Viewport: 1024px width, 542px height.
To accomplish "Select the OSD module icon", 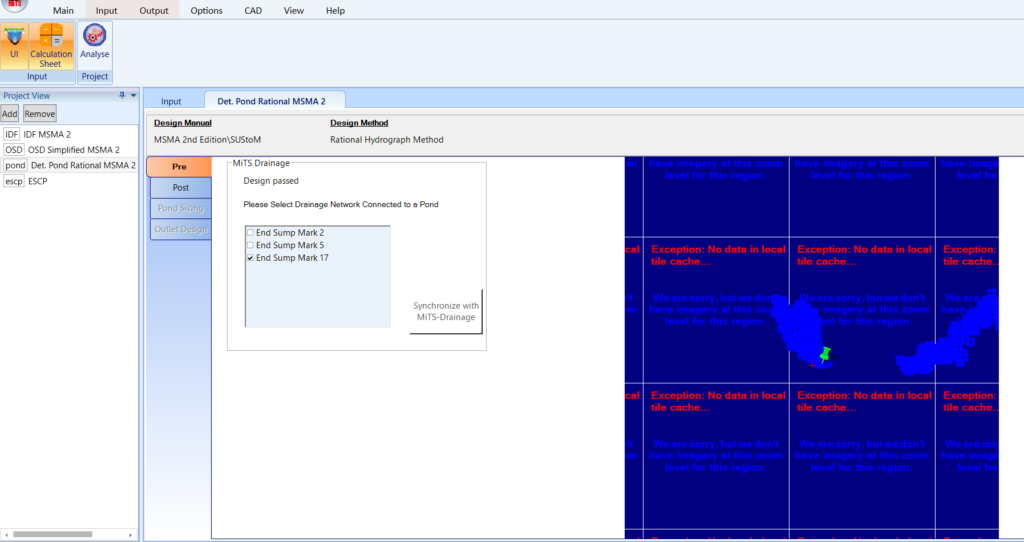I will 14,150.
